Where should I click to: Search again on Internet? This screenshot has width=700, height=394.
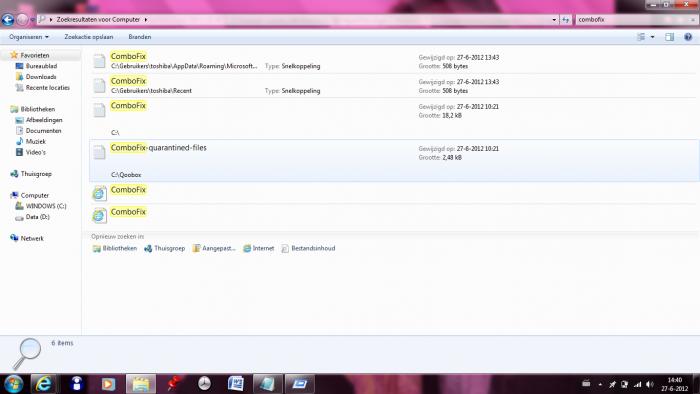[258, 249]
